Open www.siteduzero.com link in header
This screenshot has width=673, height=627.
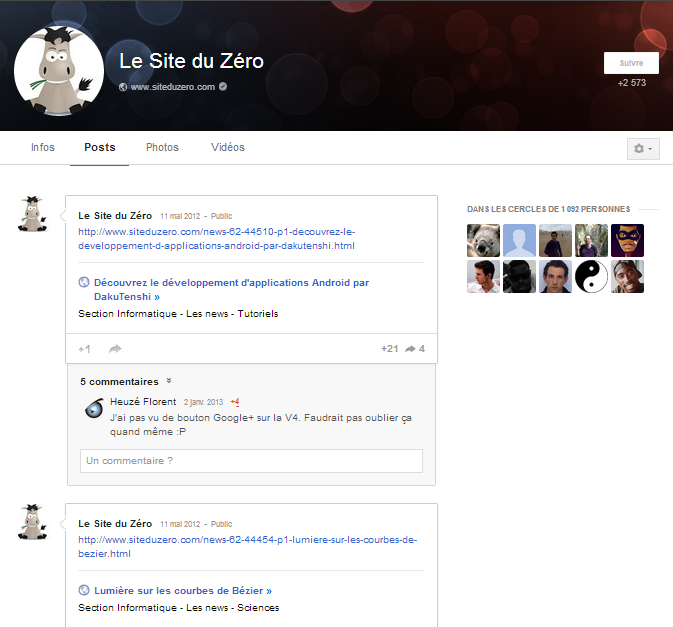[173, 87]
